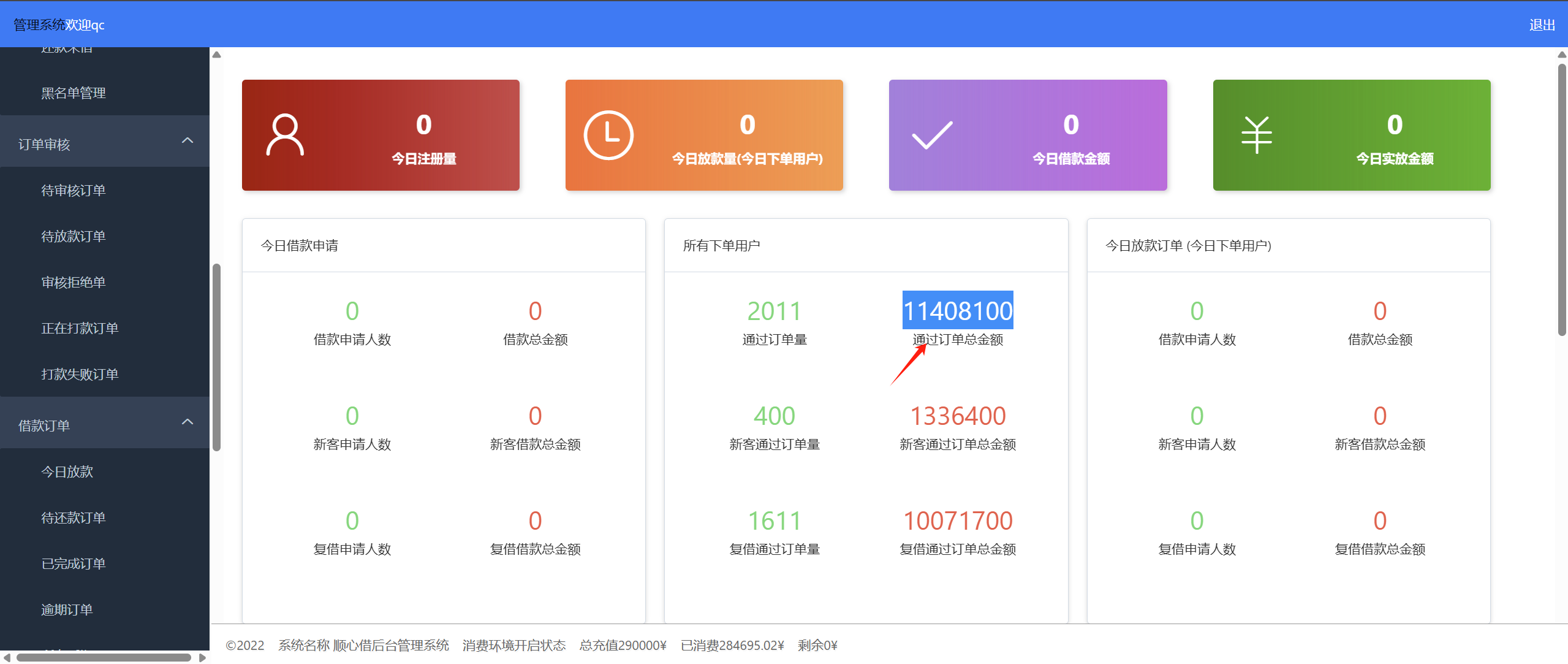This screenshot has height=664, width=1568.
Task: Click the highlighted 11408100 total amount
Action: pos(957,311)
